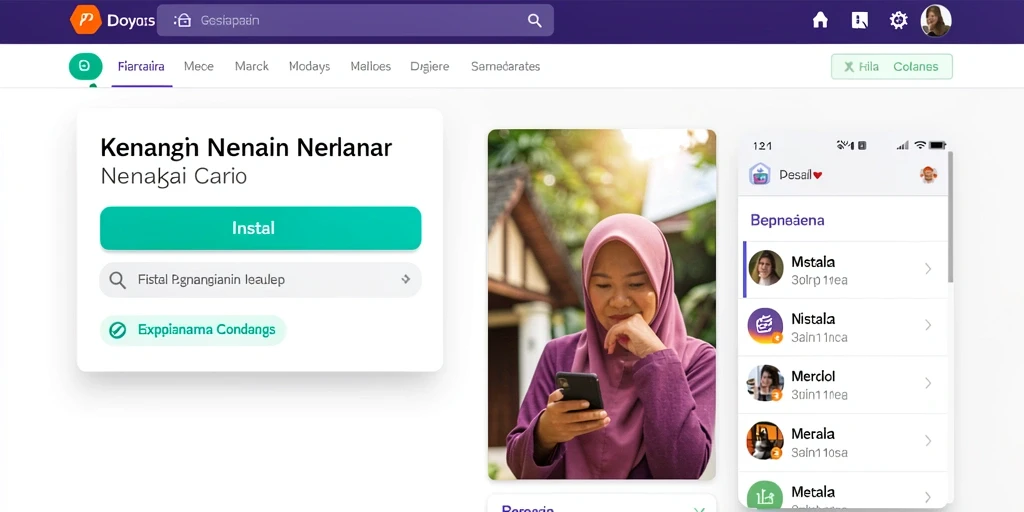The height and width of the screenshot is (512, 1024).
Task: Click the X icon in Hila Colanes button
Action: [849, 67]
